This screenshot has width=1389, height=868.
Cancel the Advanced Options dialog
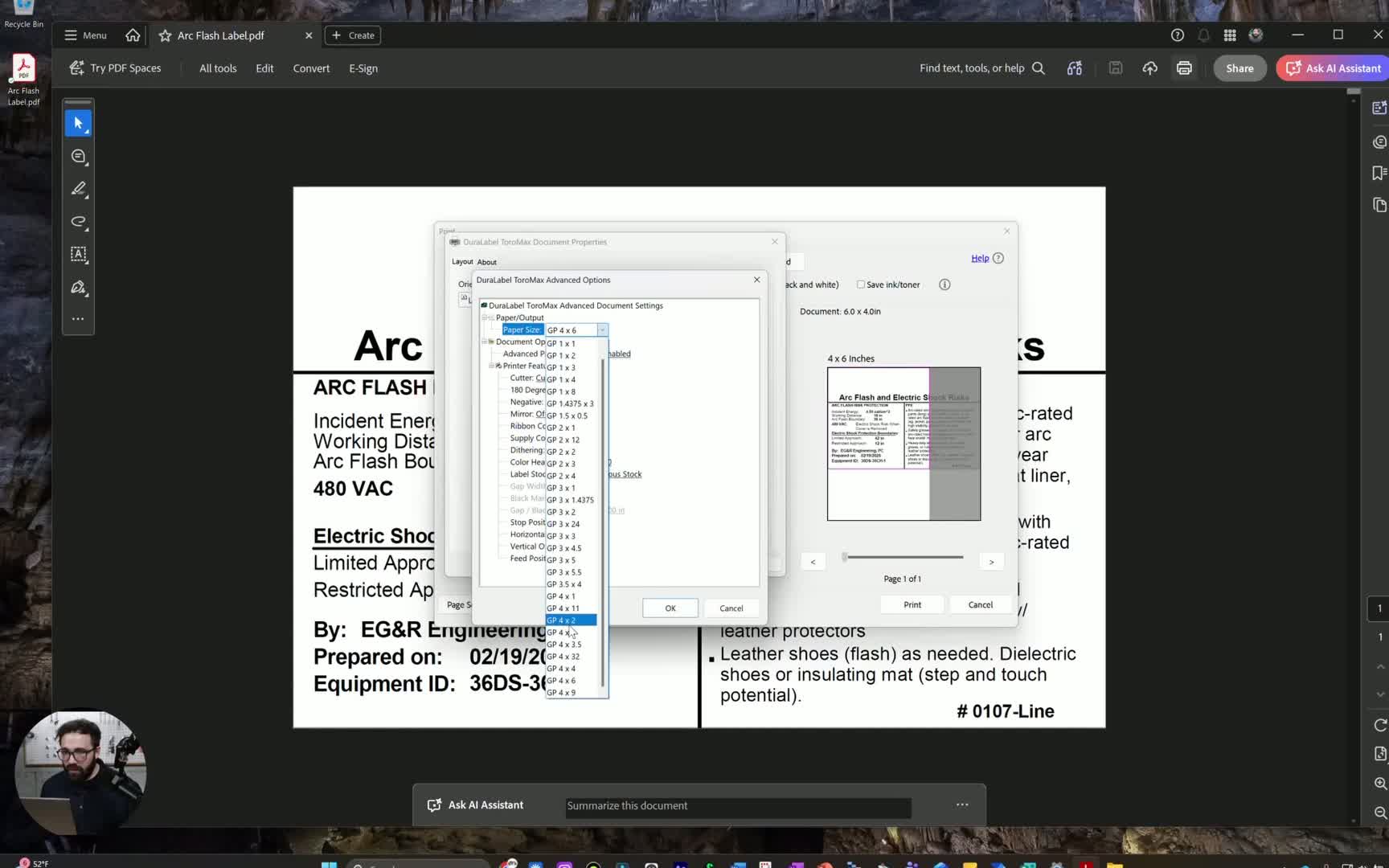(x=731, y=608)
